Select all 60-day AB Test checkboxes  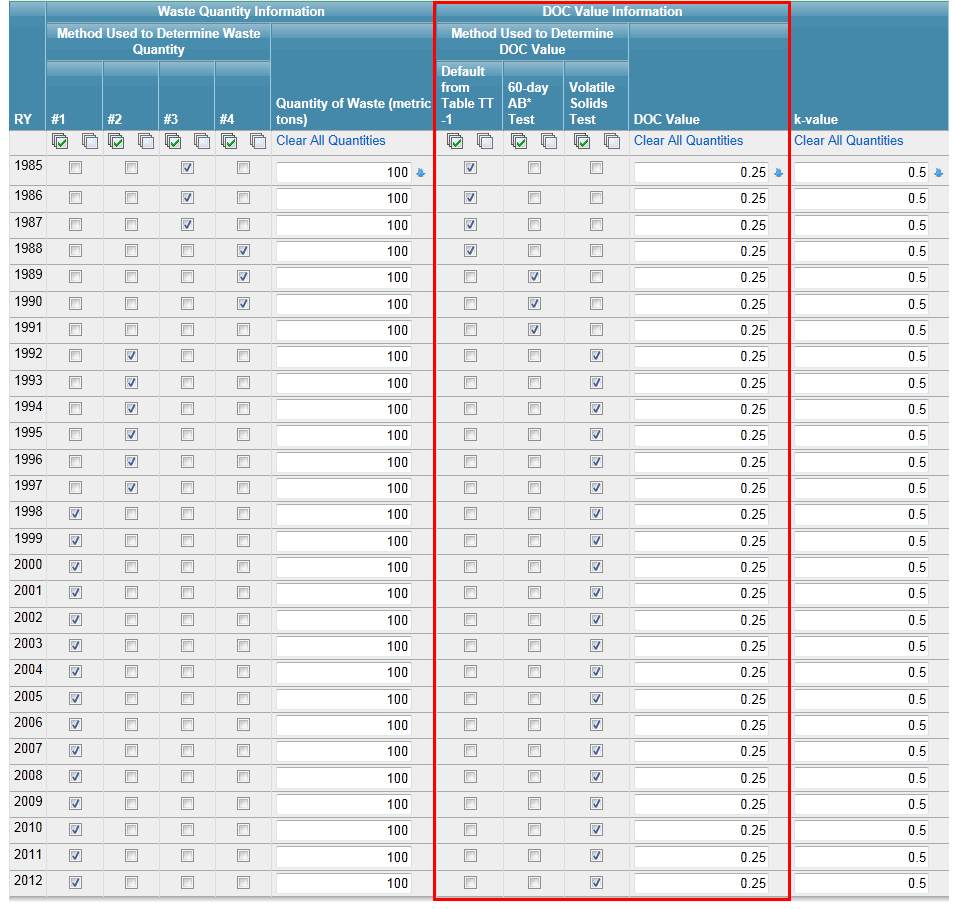point(518,142)
